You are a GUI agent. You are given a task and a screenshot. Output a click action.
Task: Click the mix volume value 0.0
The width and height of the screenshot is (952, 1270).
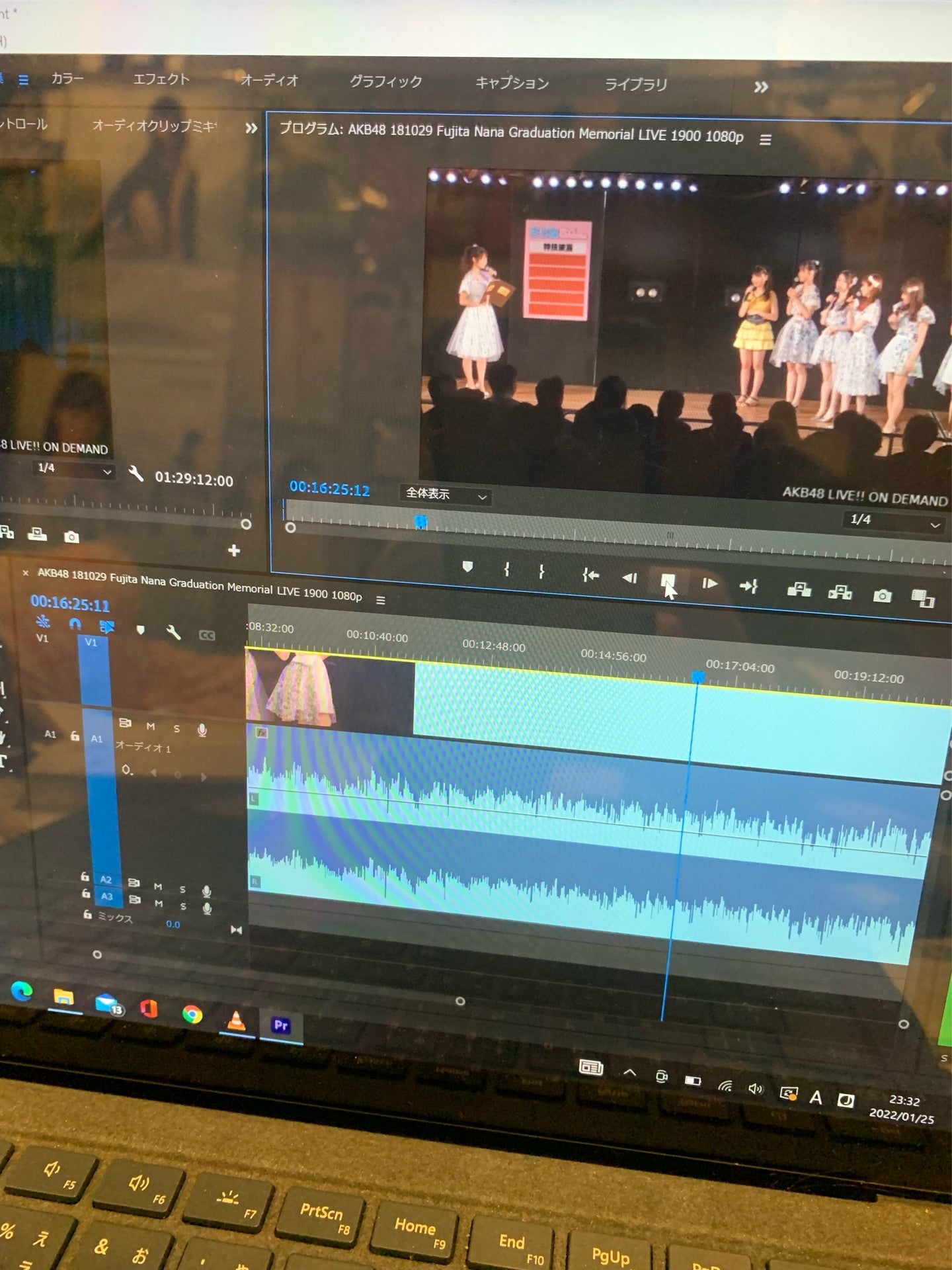173,924
